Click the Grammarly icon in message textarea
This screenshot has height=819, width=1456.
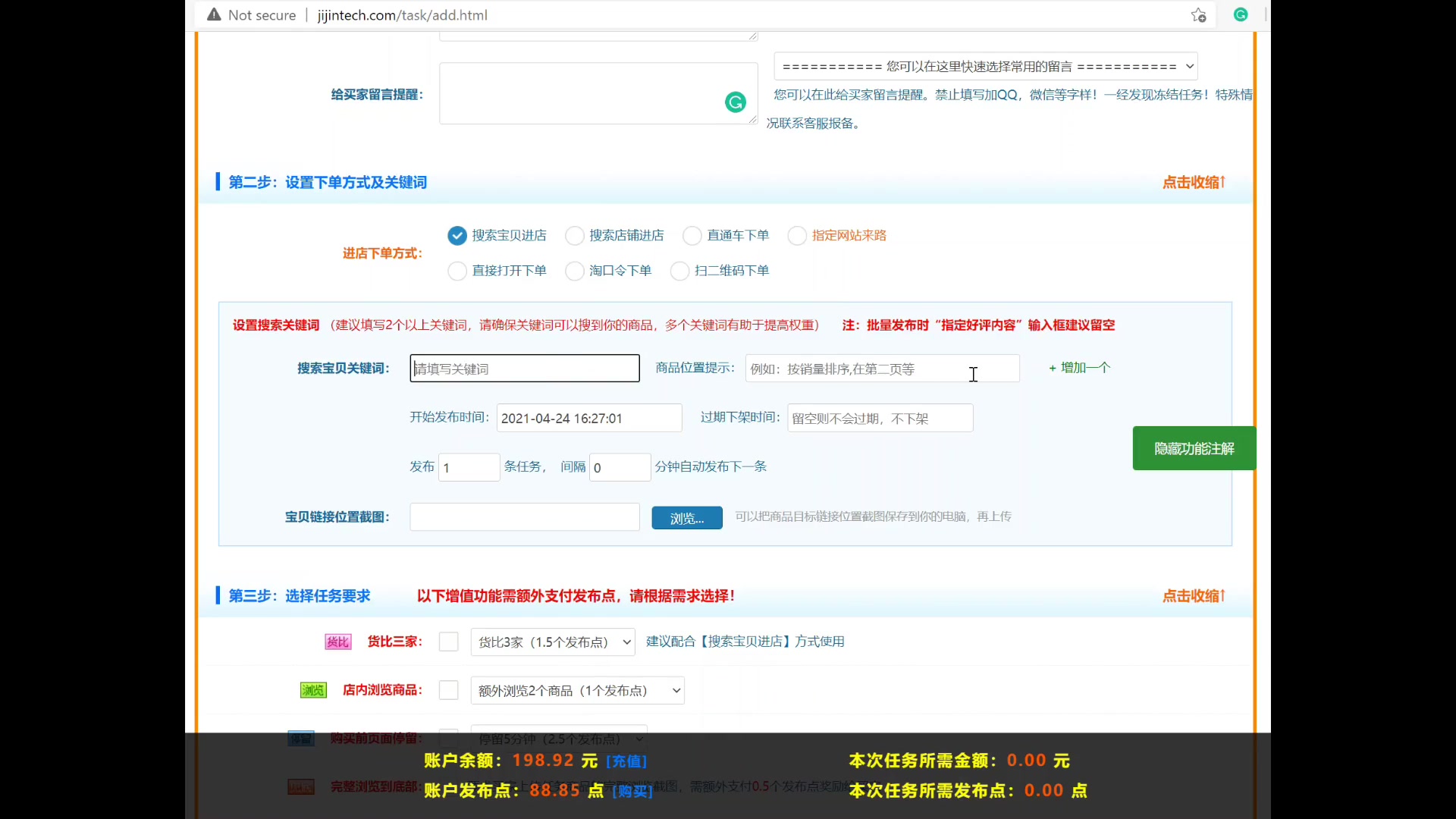pyautogui.click(x=735, y=102)
